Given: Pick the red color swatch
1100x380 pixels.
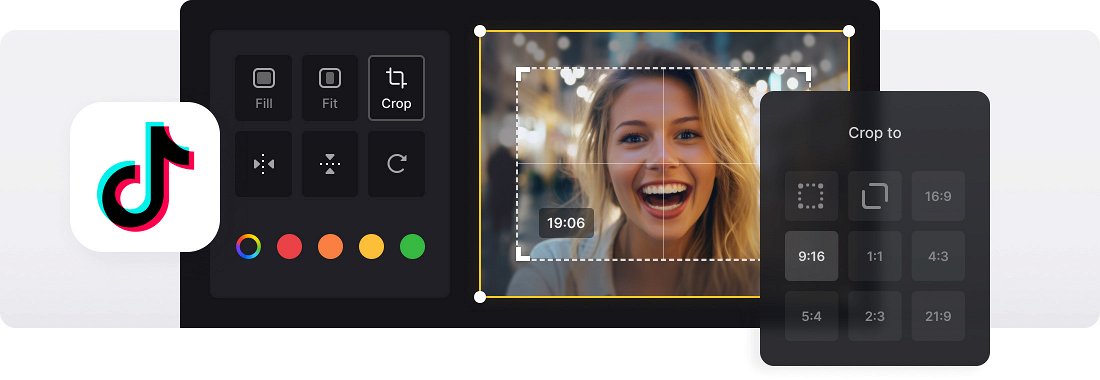Looking at the screenshot, I should [x=289, y=247].
